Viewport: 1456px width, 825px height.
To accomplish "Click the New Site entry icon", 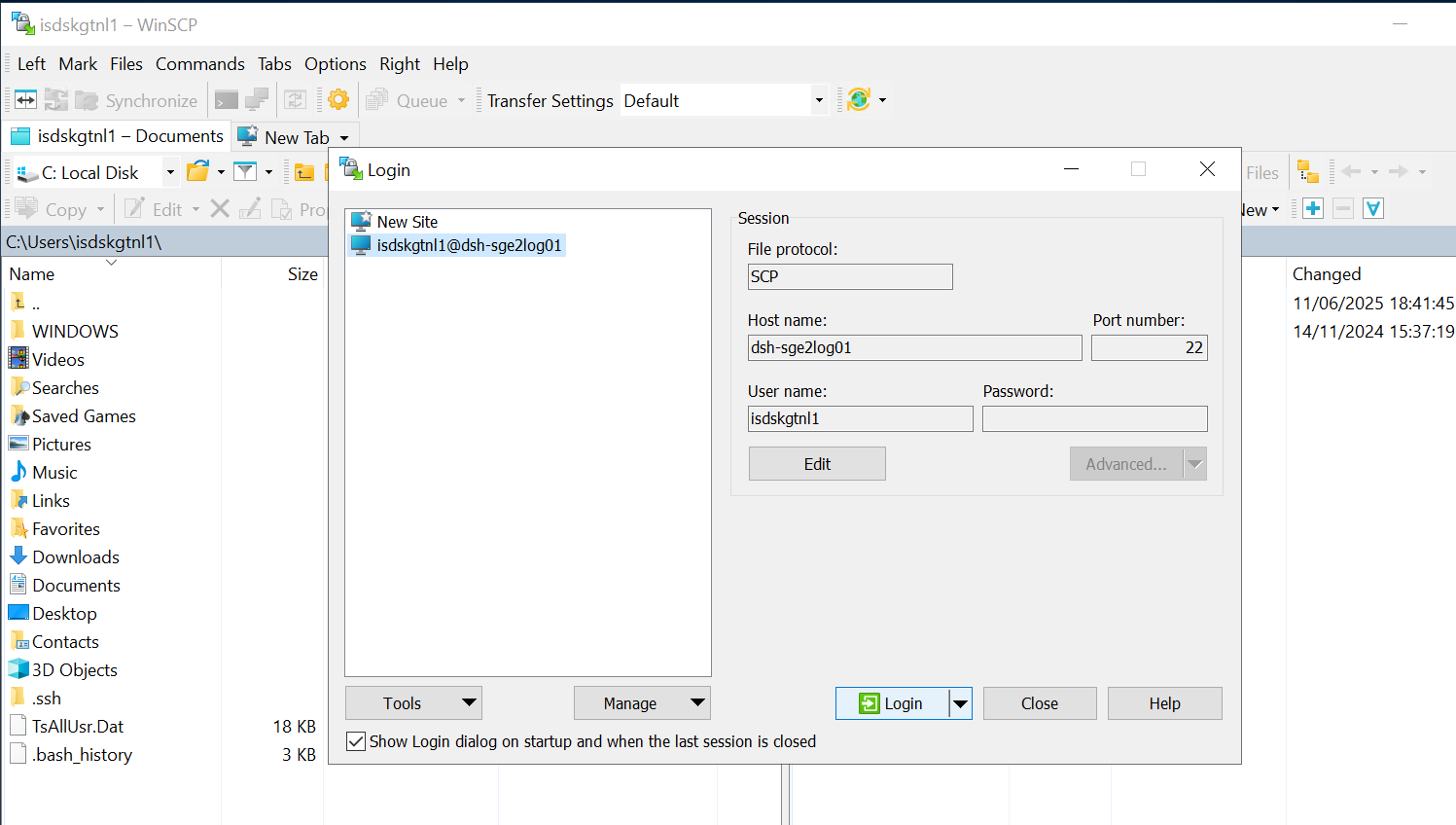I will 361,221.
